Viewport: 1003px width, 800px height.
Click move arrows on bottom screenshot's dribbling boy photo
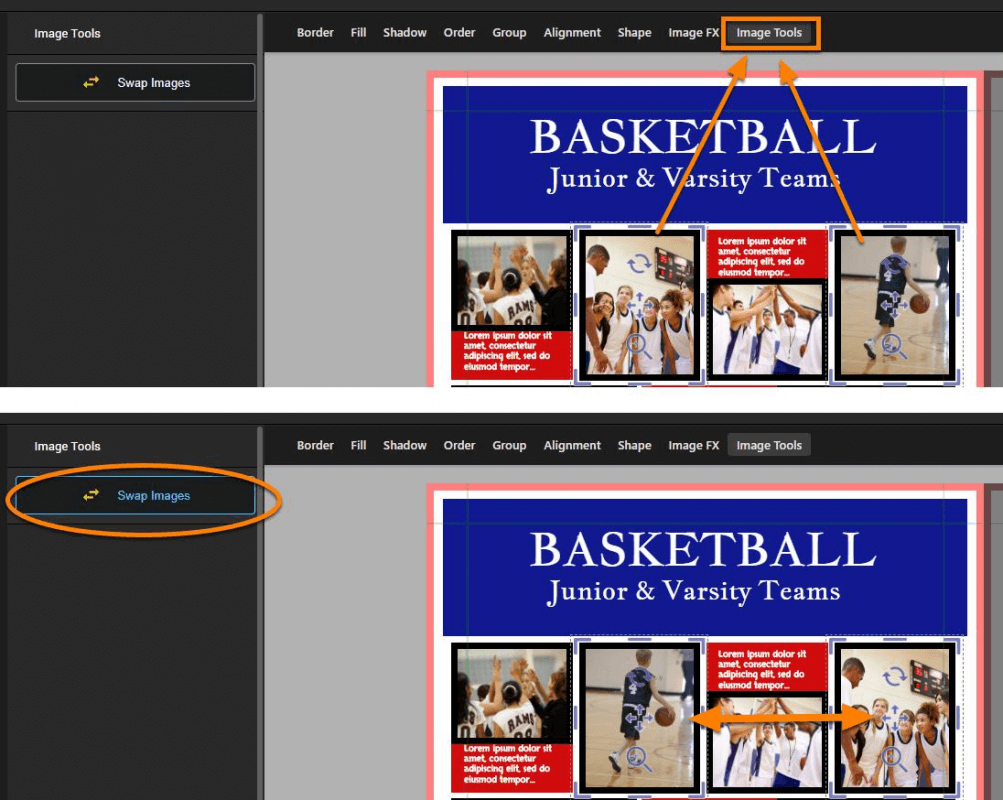(638, 718)
